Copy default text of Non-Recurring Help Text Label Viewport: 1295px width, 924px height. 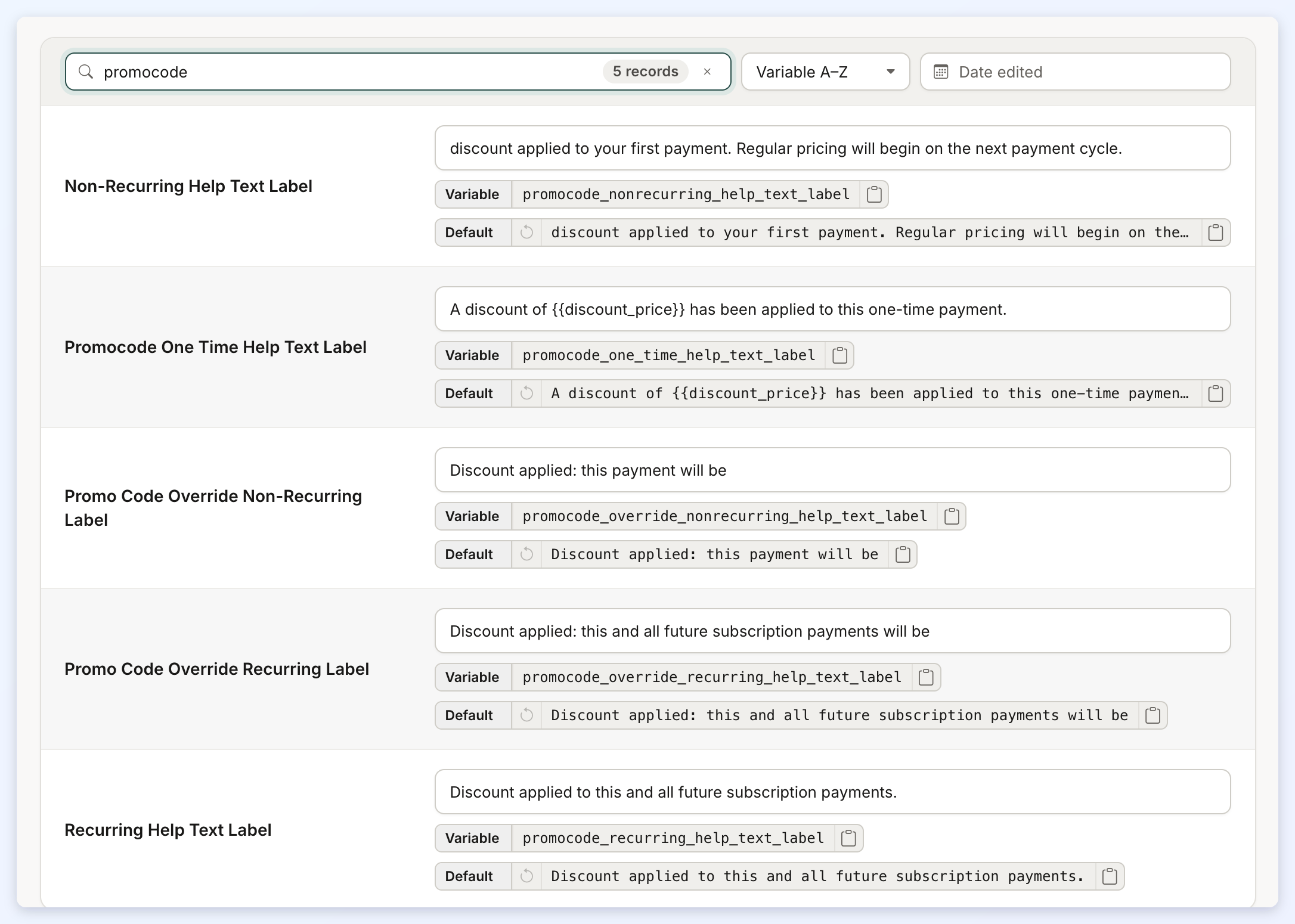click(x=1216, y=232)
